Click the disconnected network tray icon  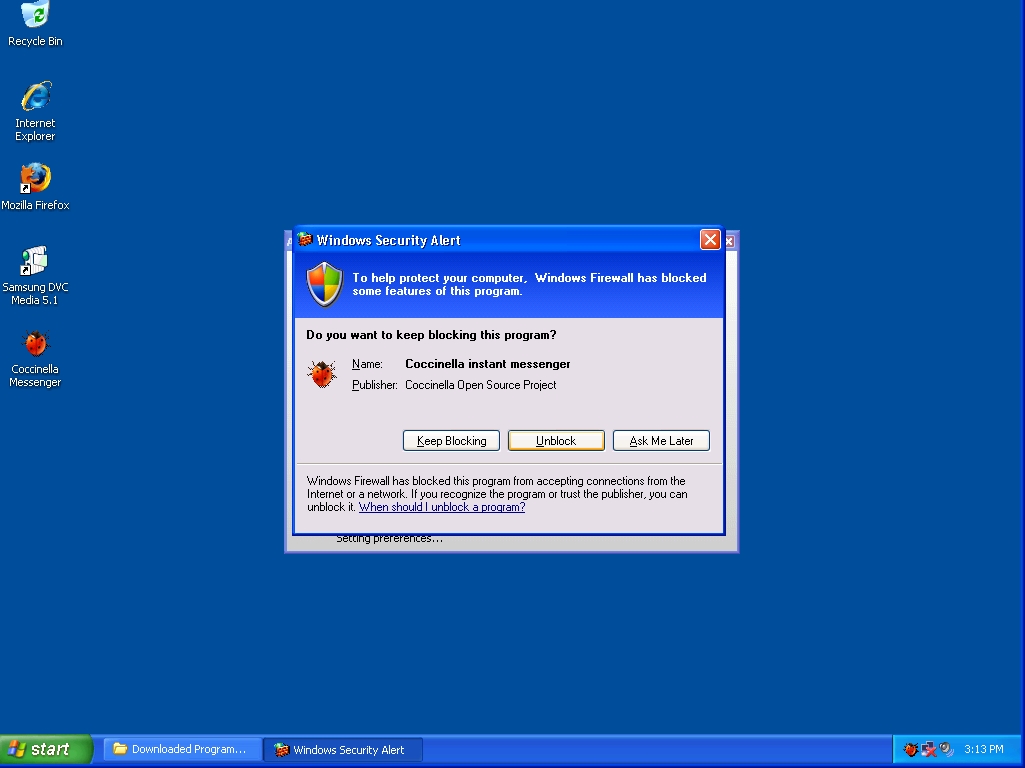[x=928, y=749]
